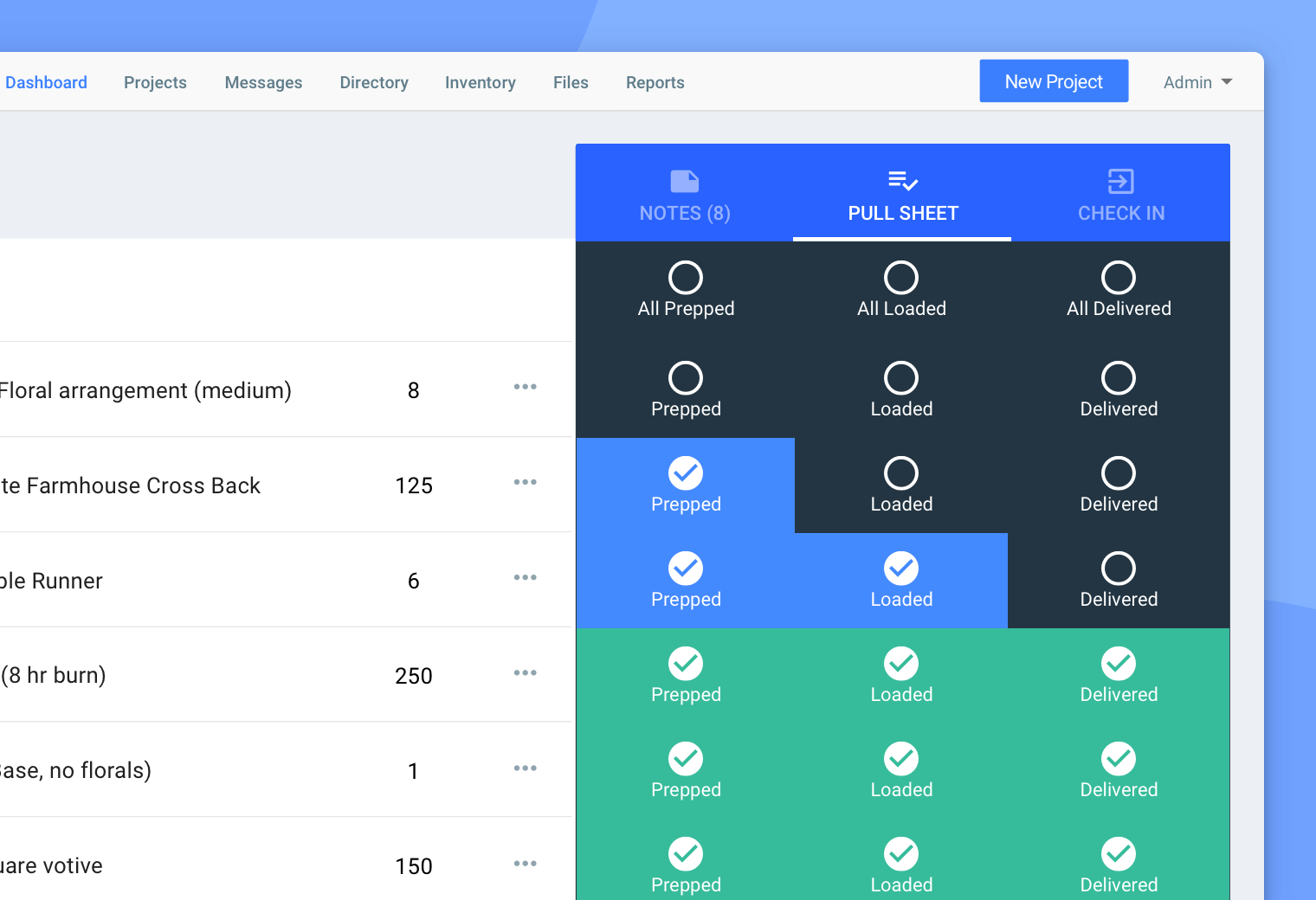Mark all items as Loaded

901,277
